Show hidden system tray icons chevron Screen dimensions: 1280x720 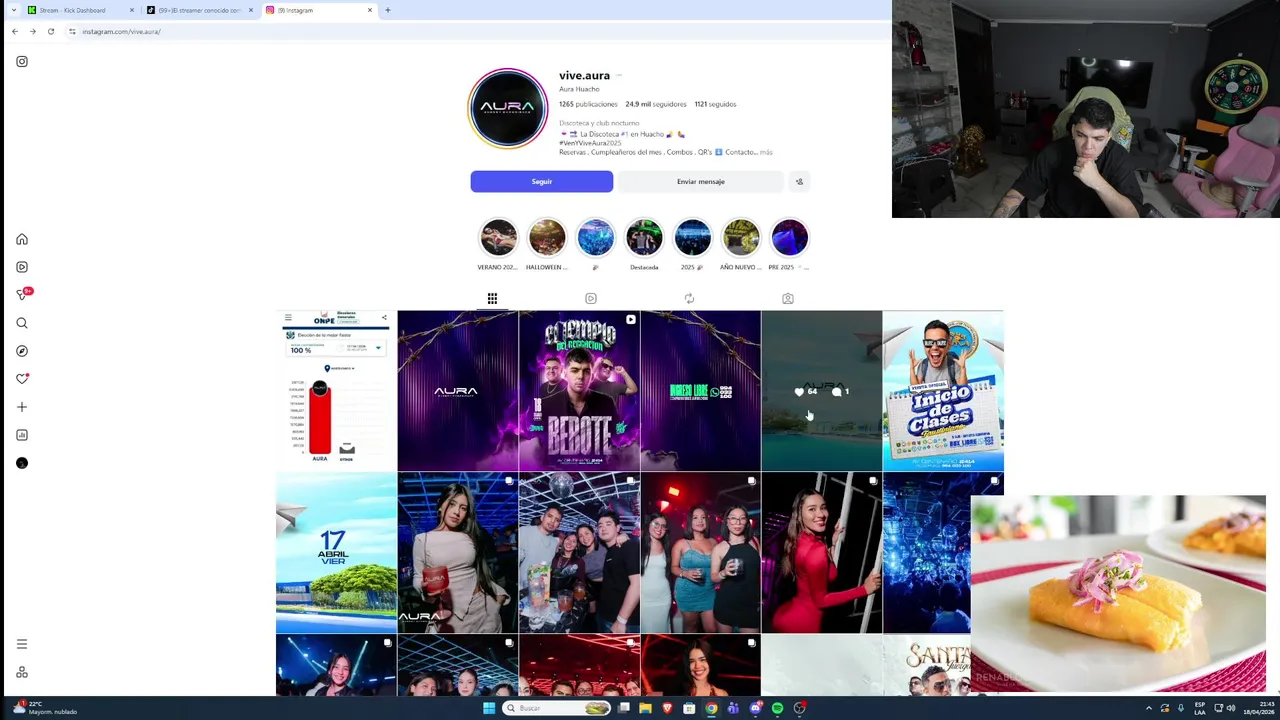1148,708
